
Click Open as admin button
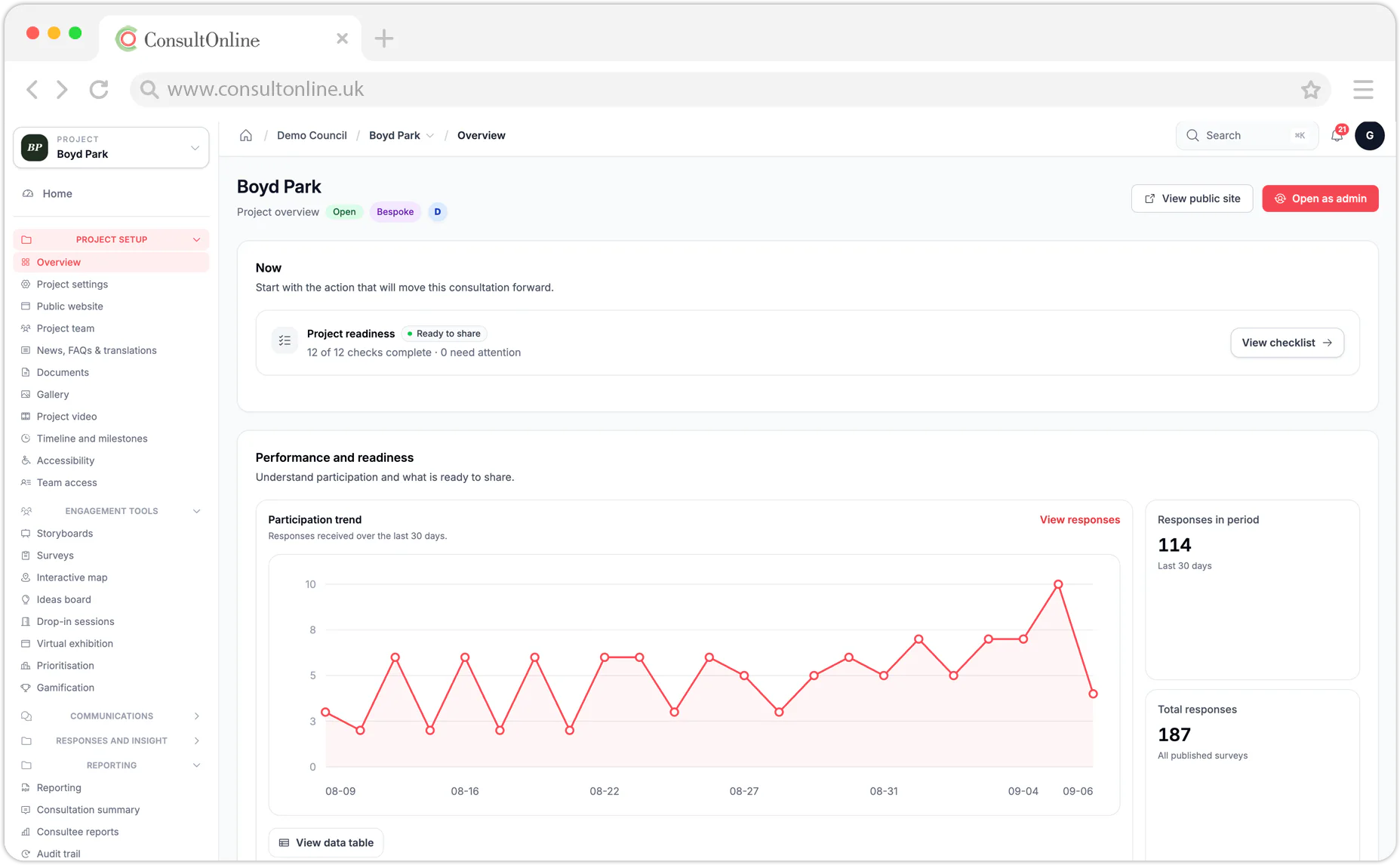tap(1320, 199)
